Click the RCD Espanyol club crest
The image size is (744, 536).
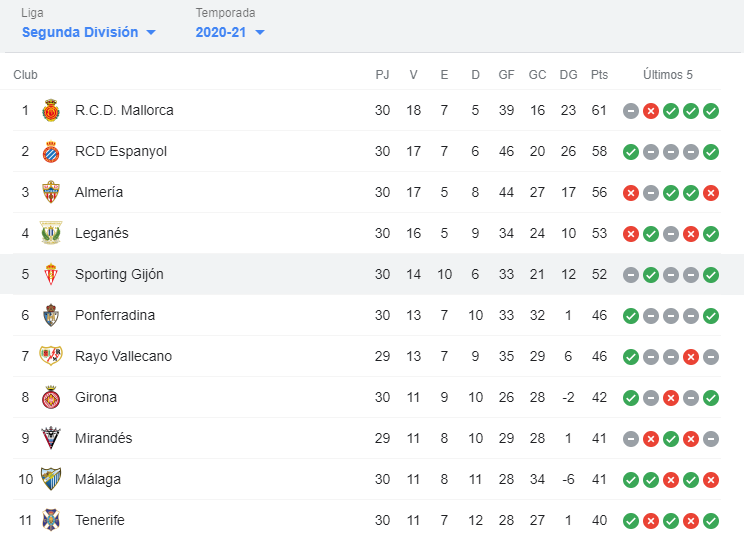click(51, 151)
